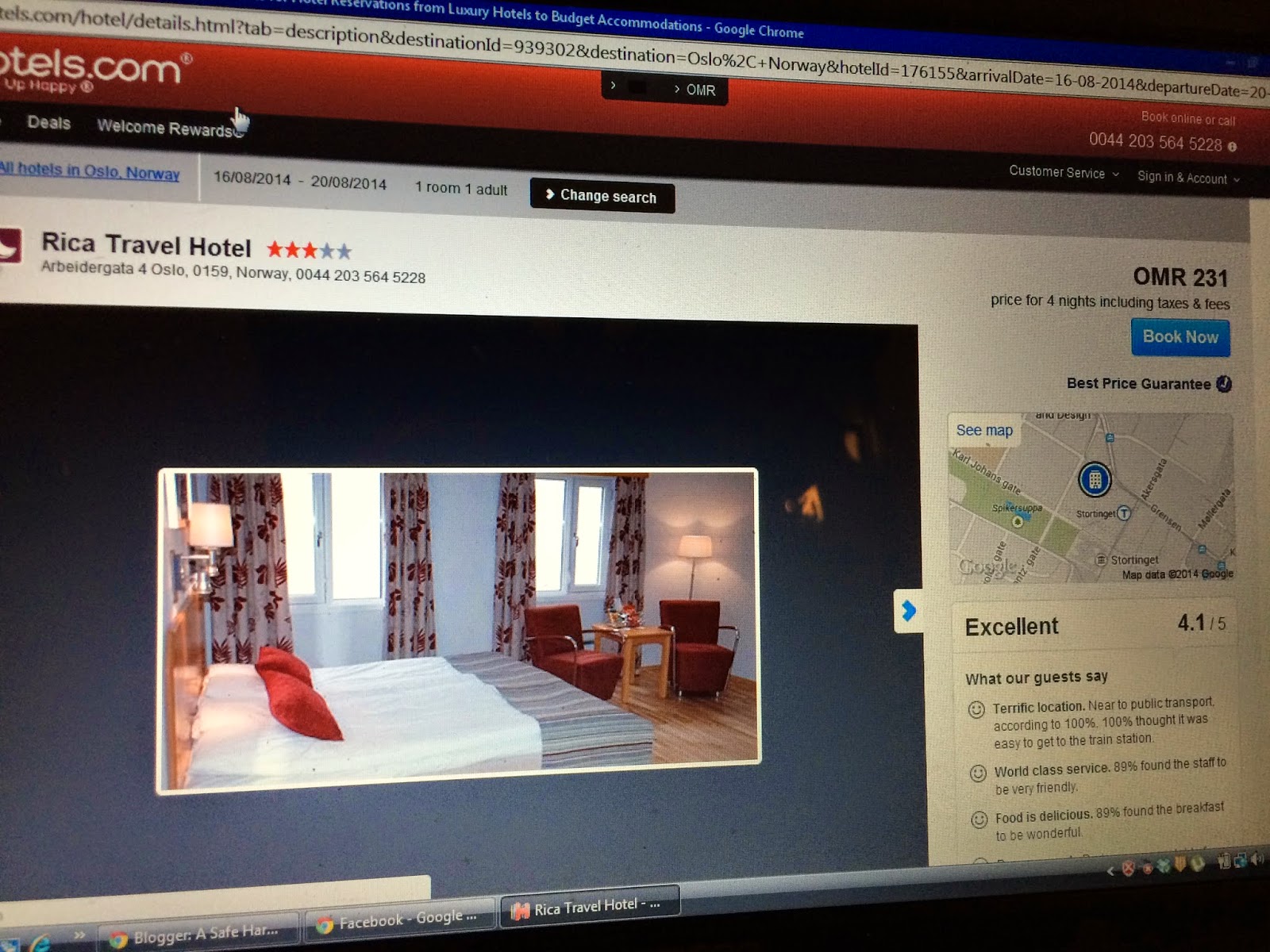Viewport: 1270px width, 952px height.
Task: Click the 4.1 / 5 guest rating
Action: [x=1202, y=623]
